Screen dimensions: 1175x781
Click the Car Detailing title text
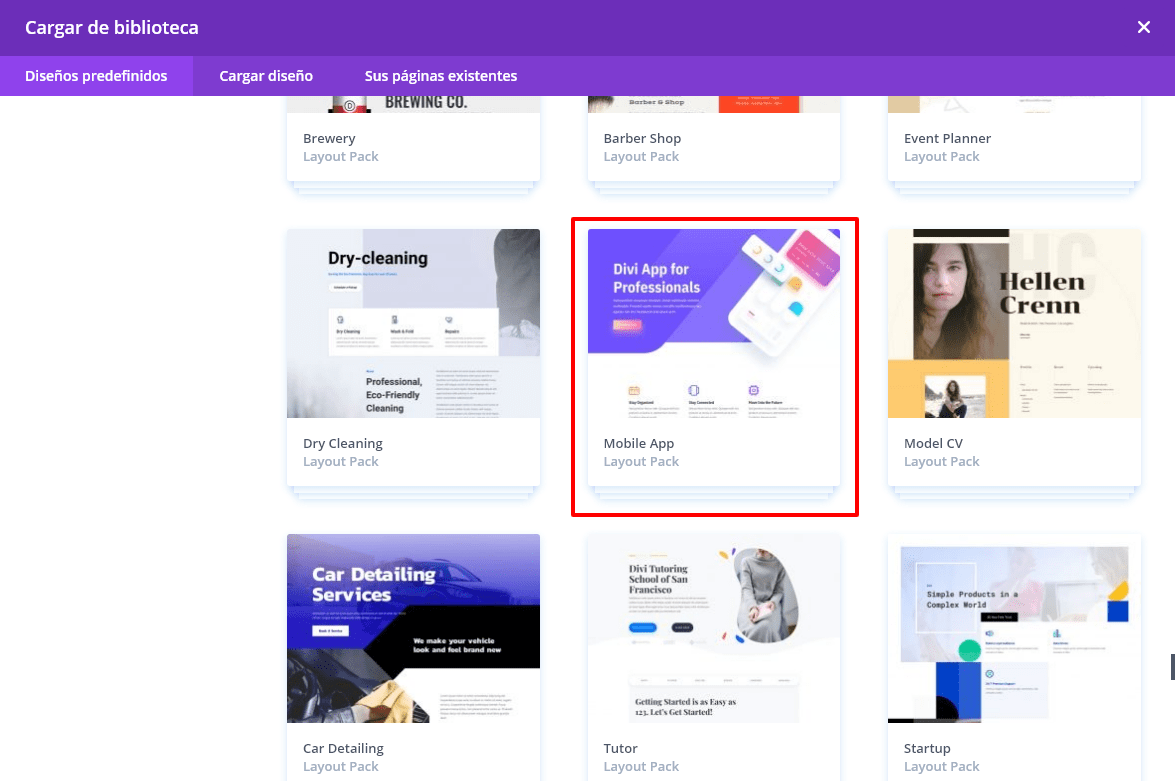coord(343,749)
